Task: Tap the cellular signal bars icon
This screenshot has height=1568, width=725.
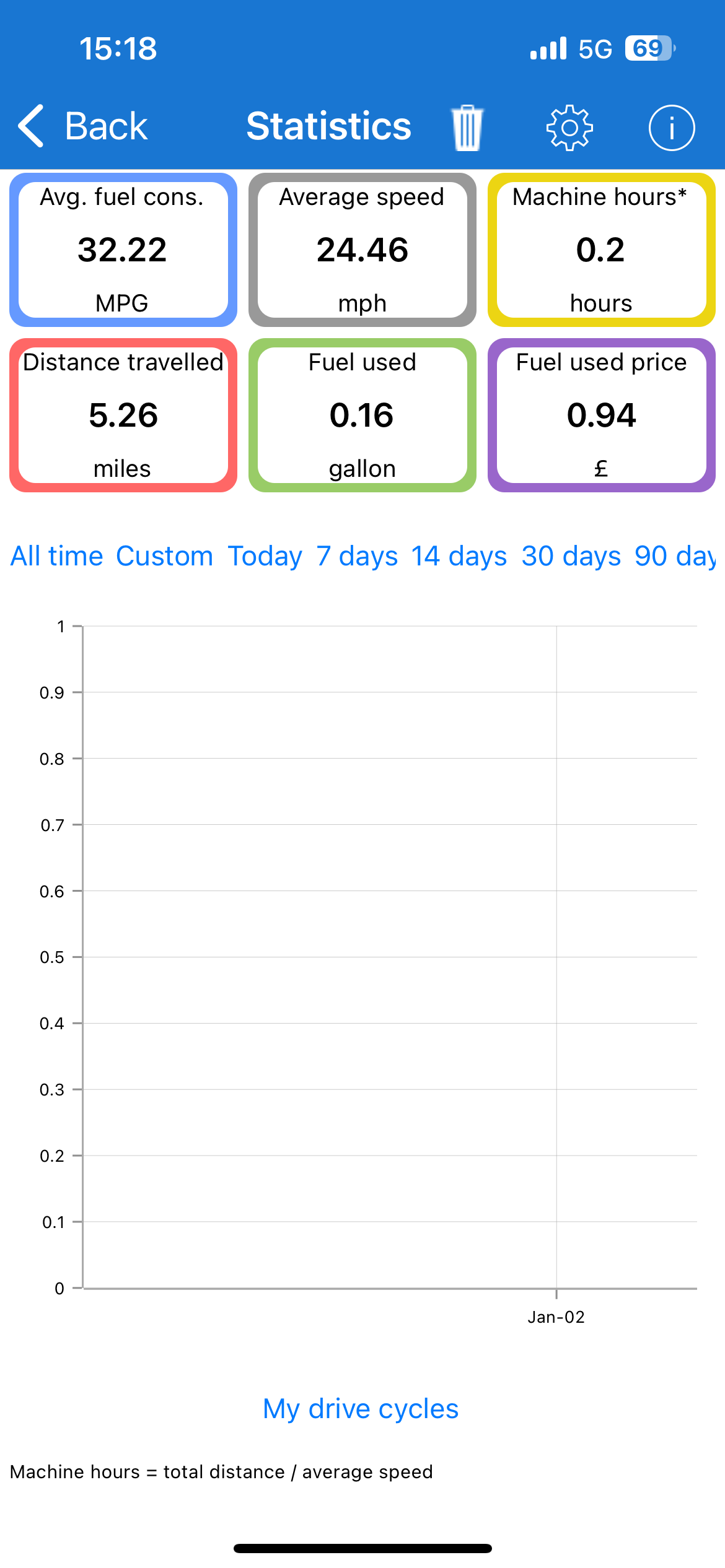Action: point(548,48)
